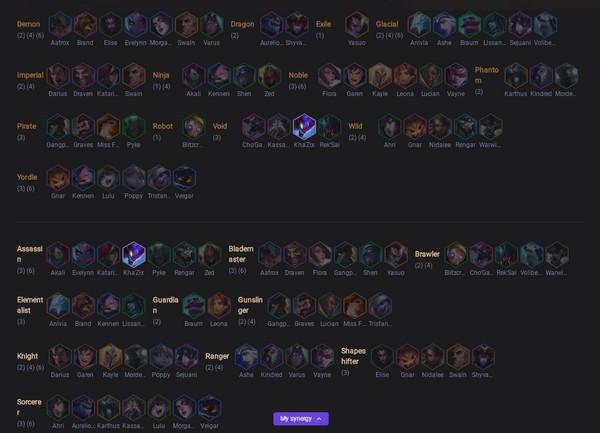Click the Demon origin label
The height and width of the screenshot is (433, 600).
(28, 24)
